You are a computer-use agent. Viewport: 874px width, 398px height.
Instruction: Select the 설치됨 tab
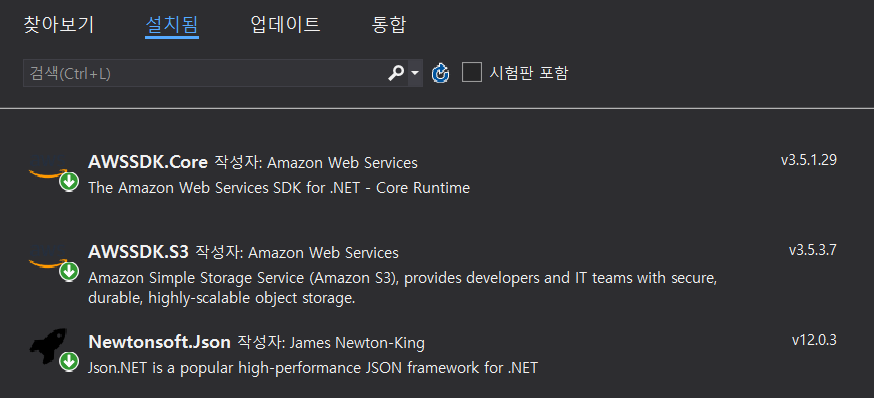(172, 25)
